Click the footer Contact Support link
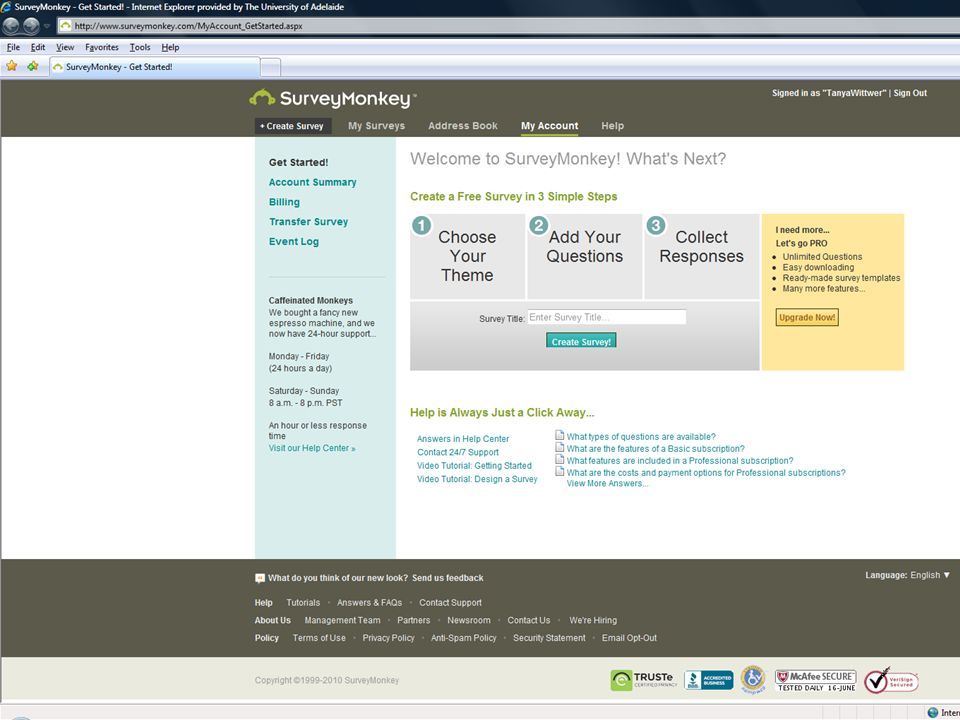The height and width of the screenshot is (720, 960). click(450, 602)
